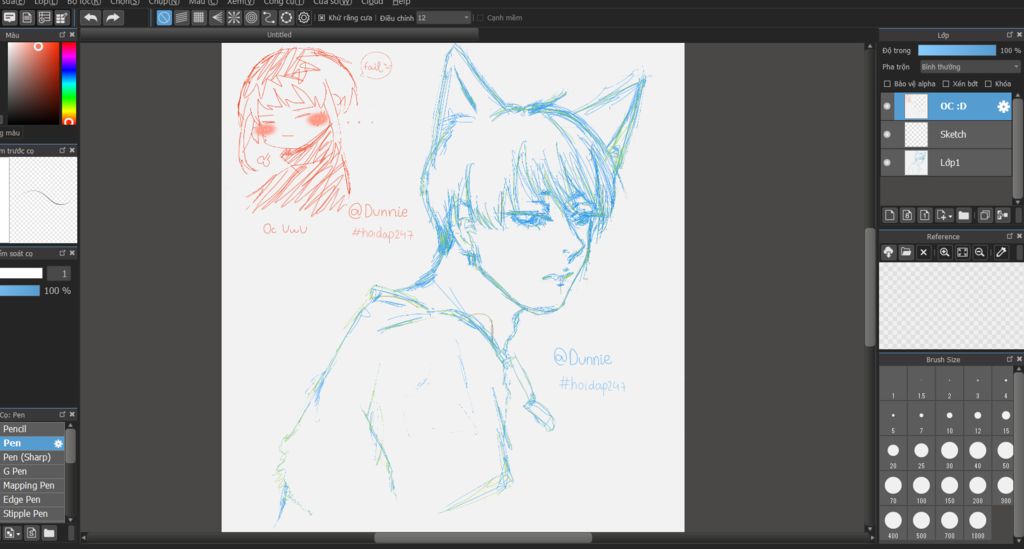Open the Điều chỉnh correction dropdown
This screenshot has width=1024, height=549.
click(443, 18)
